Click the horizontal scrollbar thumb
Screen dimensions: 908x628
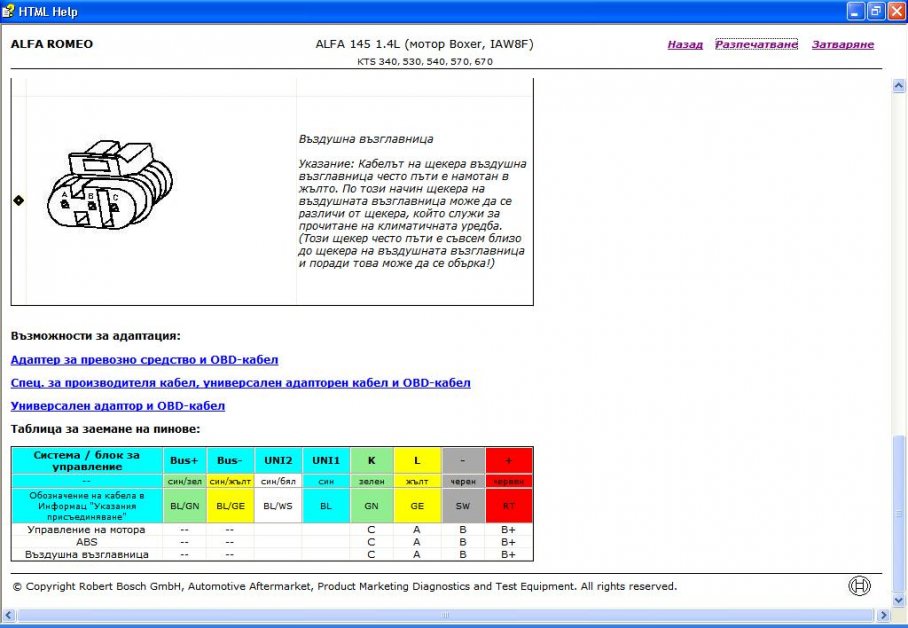point(445,615)
